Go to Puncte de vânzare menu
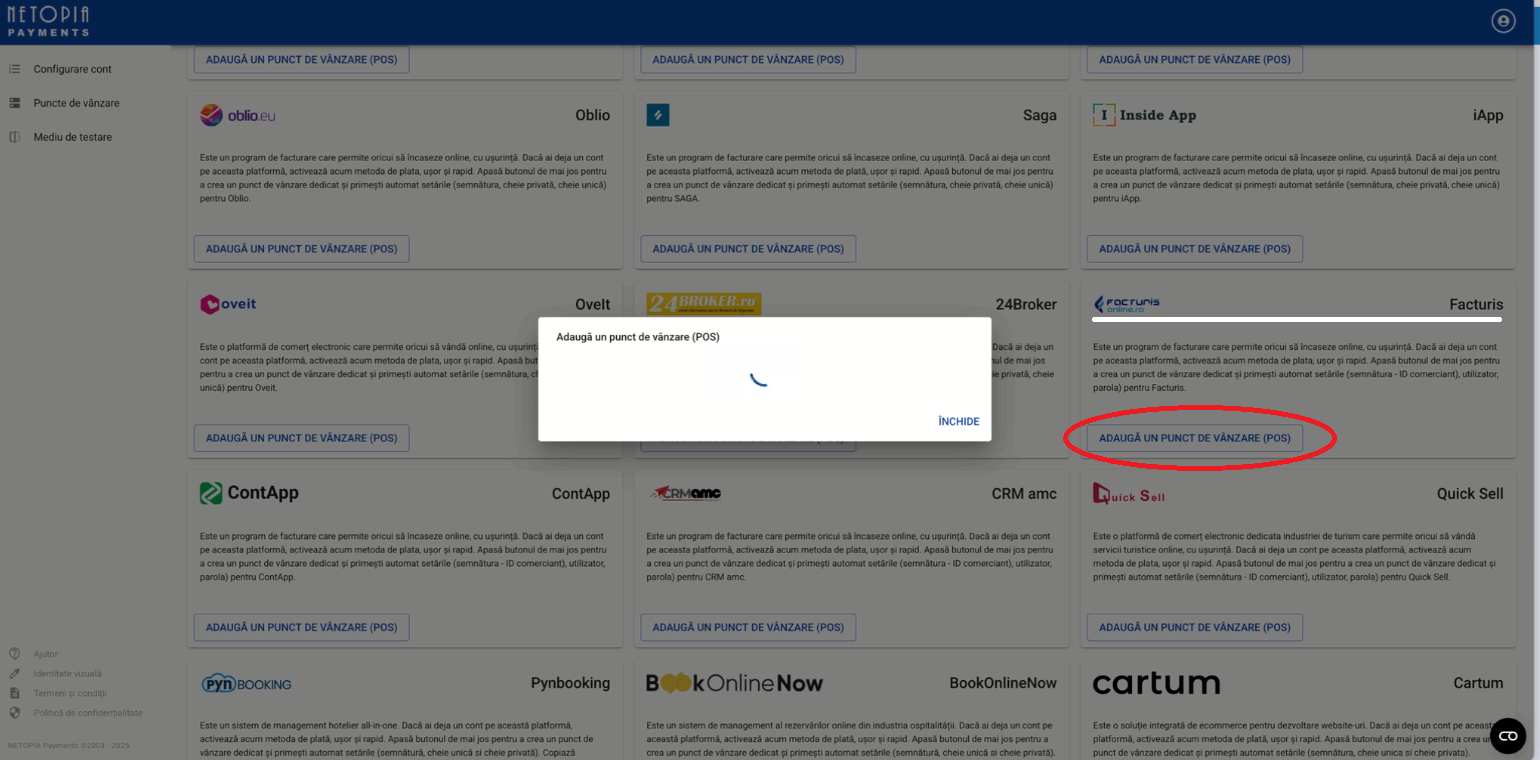 click(76, 103)
